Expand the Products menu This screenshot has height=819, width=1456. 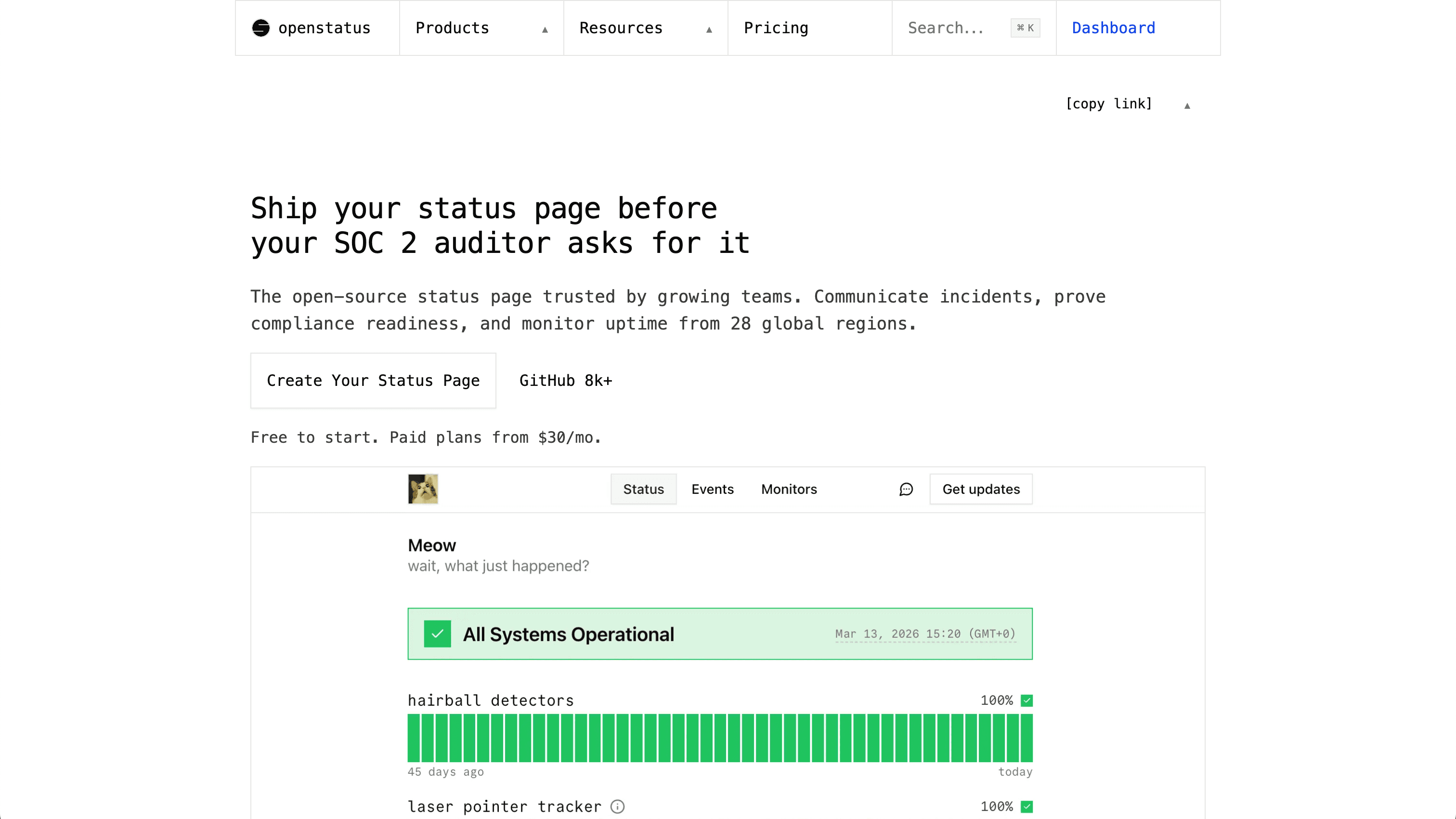(481, 28)
